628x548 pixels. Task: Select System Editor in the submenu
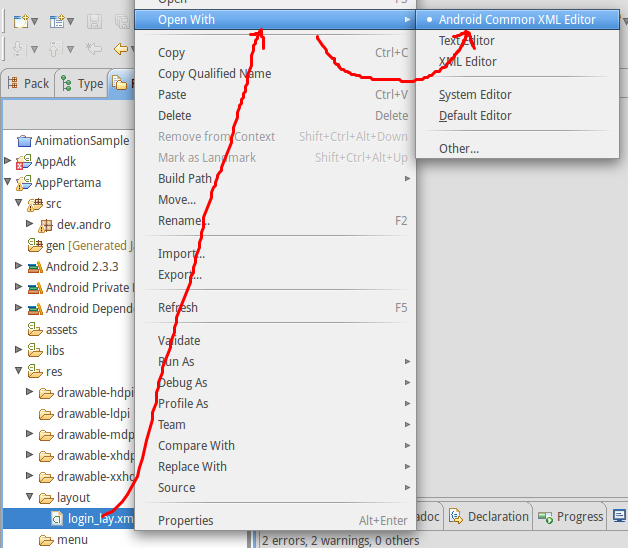[517, 95]
